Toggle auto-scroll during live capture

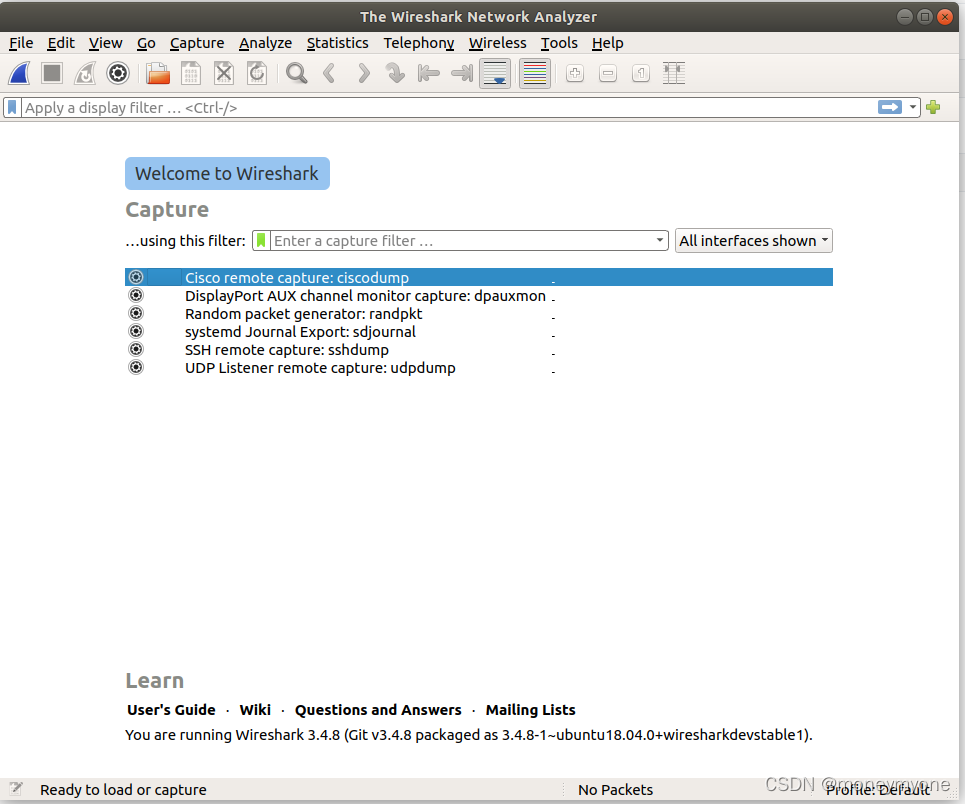pyautogui.click(x=495, y=73)
